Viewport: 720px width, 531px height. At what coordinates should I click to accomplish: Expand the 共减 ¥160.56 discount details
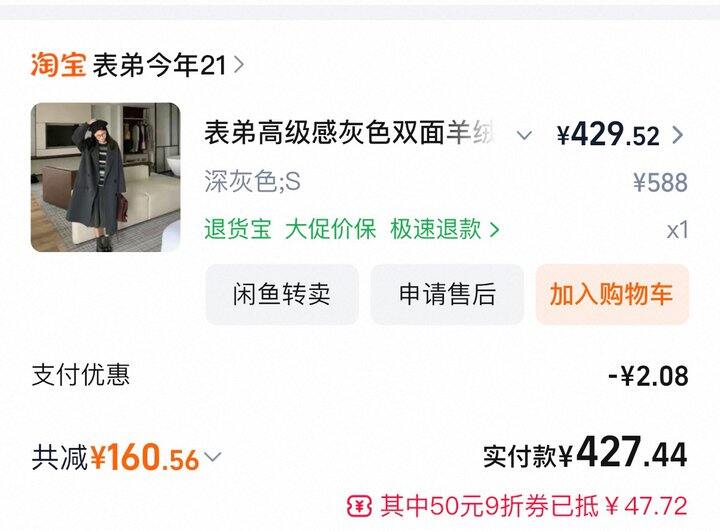213,457
